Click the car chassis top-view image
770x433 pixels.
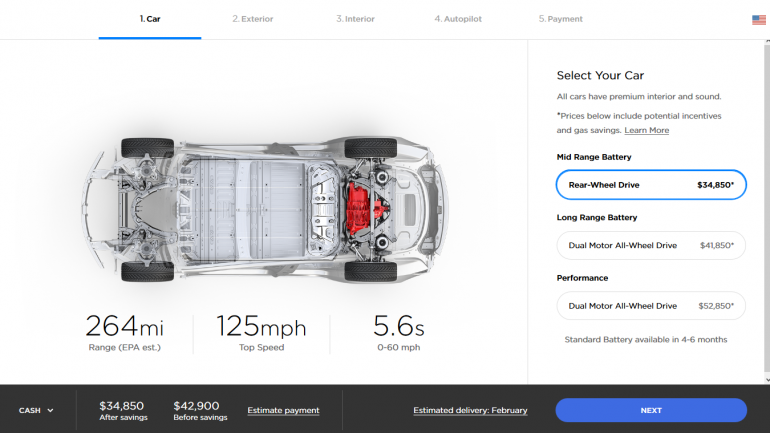(x=260, y=210)
